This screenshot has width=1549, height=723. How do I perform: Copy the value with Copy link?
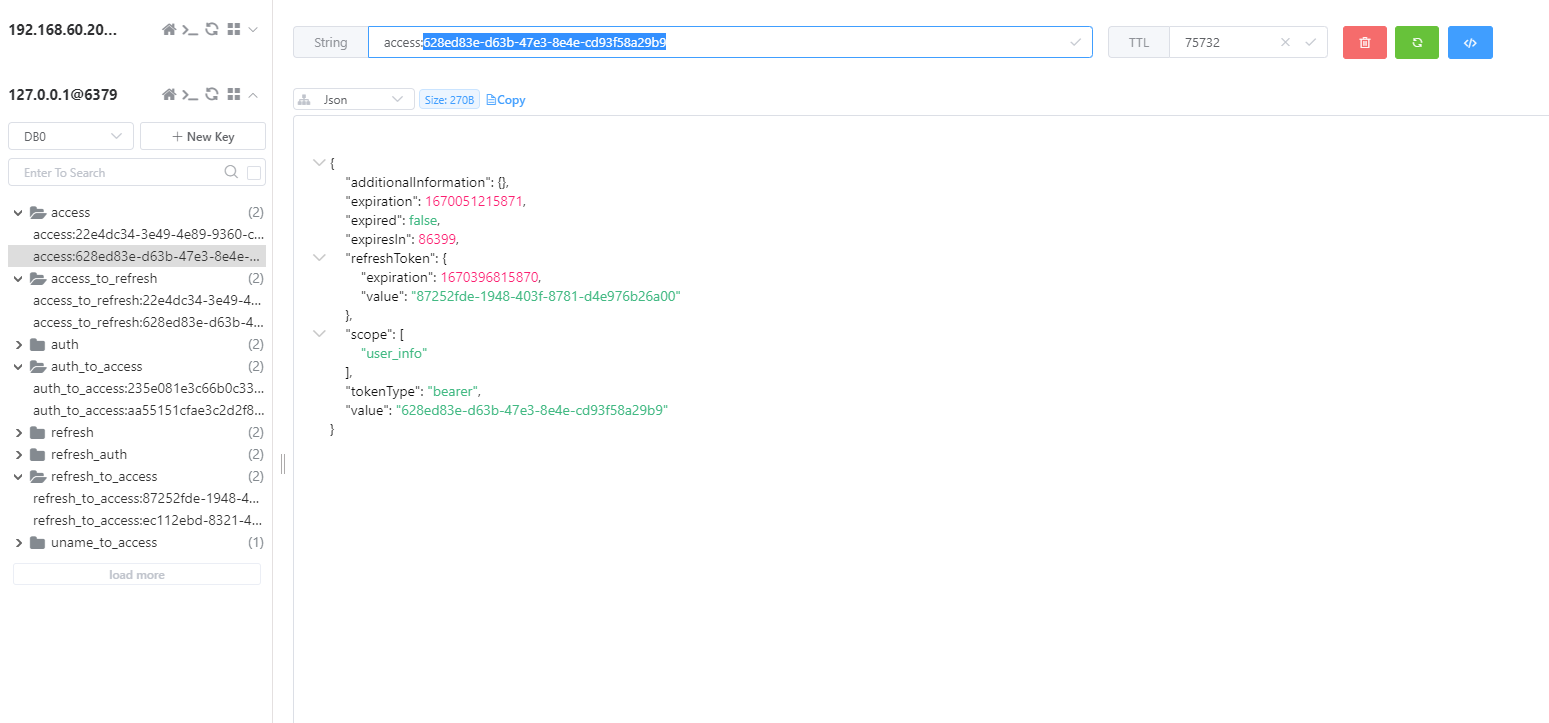coord(506,100)
